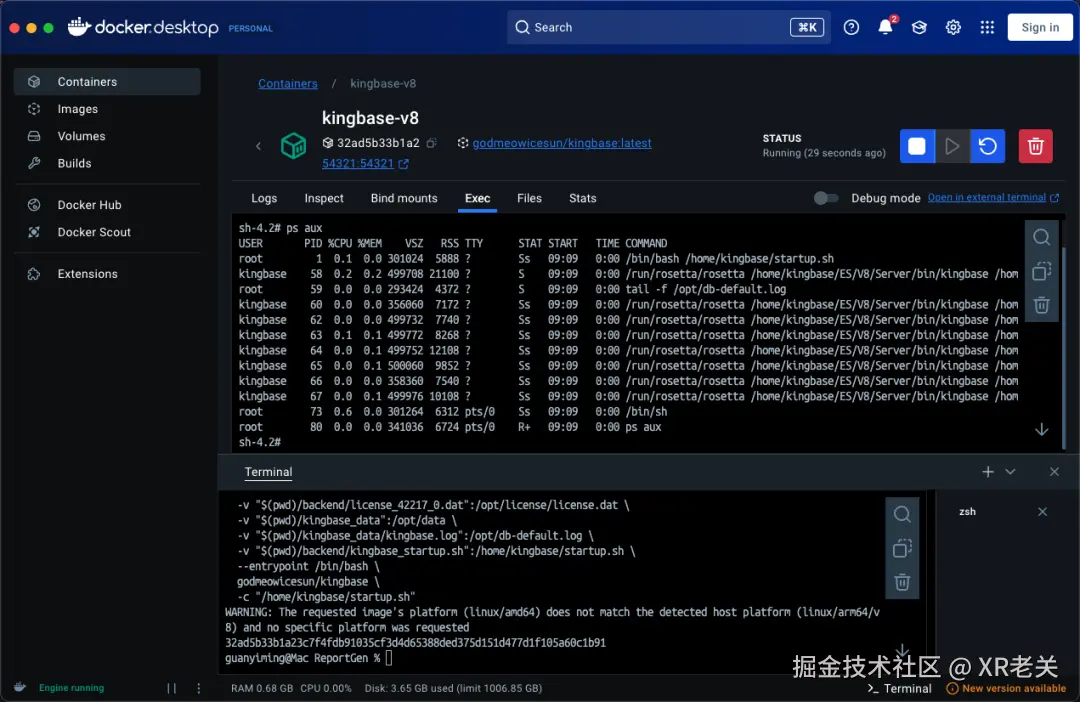
Task: Close the Terminal panel
Action: point(1055,472)
